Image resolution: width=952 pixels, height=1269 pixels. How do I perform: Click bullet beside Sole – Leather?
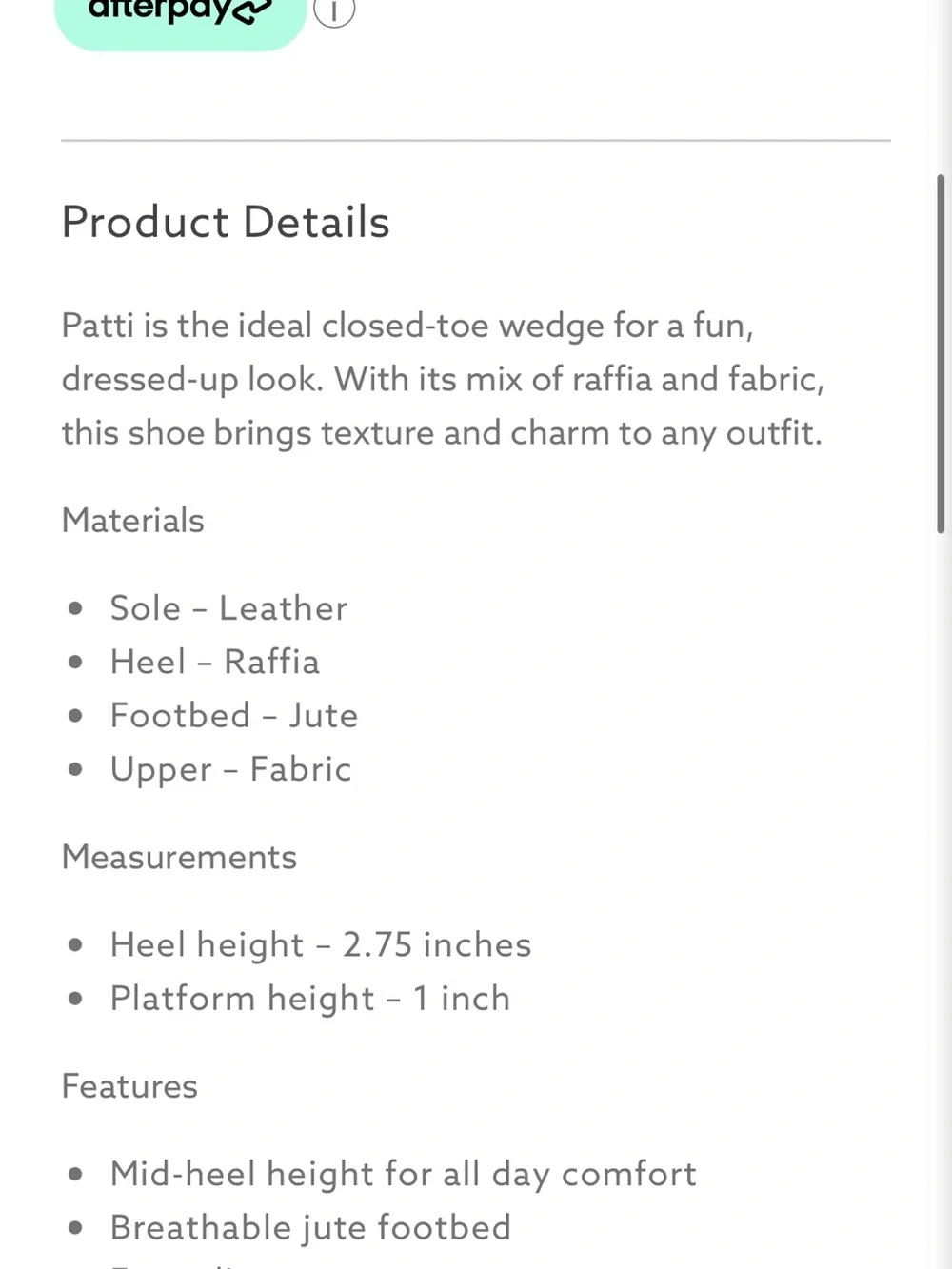(76, 608)
